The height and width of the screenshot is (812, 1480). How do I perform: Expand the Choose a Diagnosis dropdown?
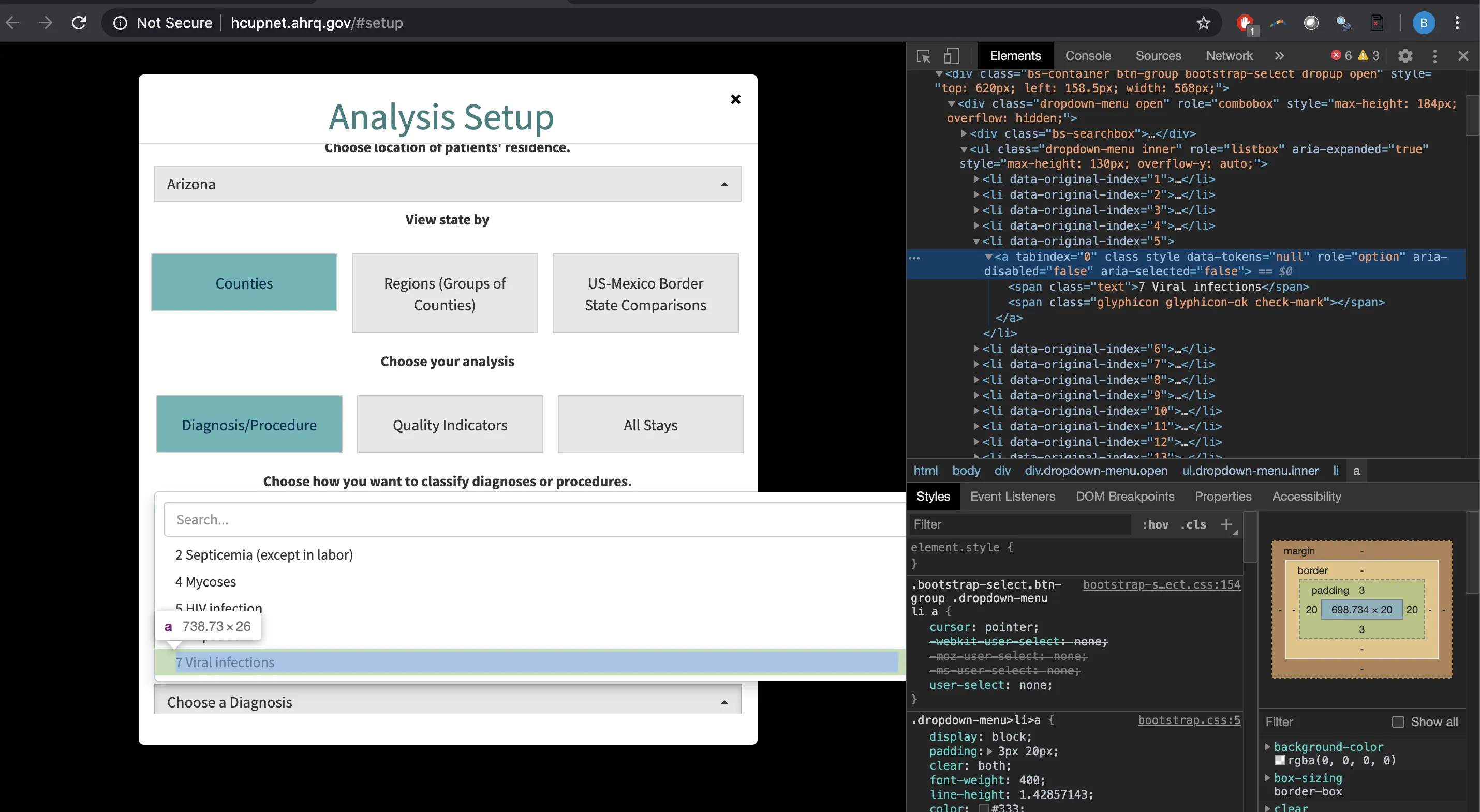(x=448, y=702)
